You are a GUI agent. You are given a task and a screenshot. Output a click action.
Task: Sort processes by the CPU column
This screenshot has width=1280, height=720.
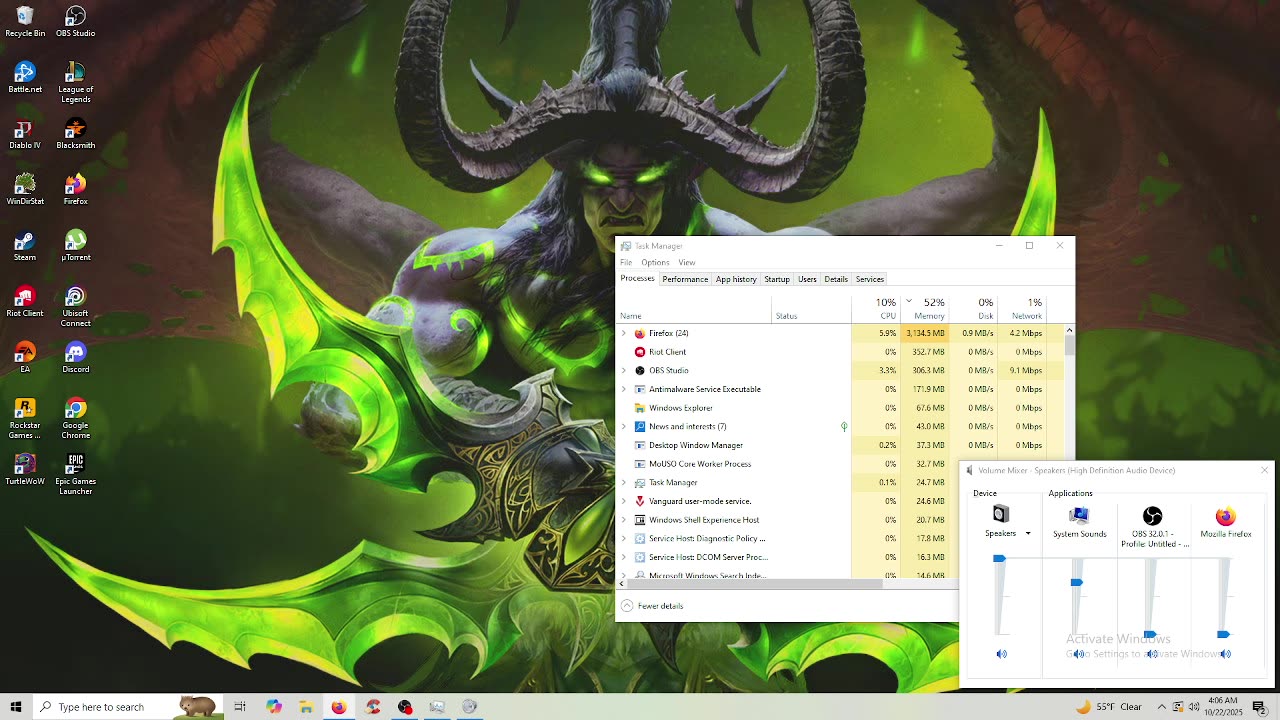(876, 309)
